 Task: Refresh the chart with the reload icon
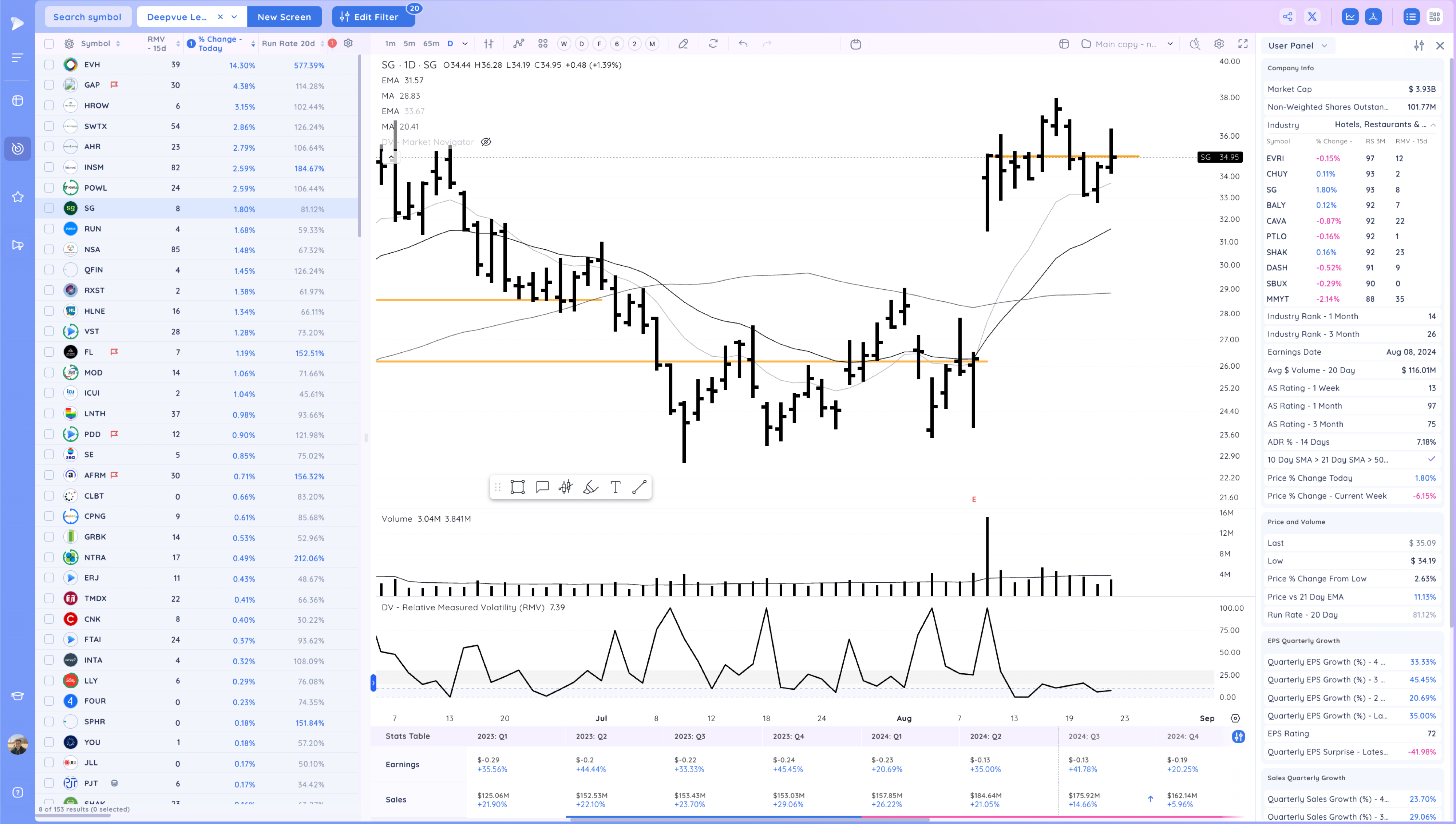(713, 44)
